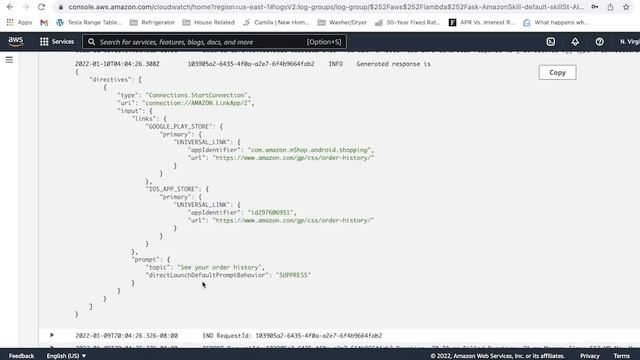
Task: Open the N. Virginia region selector
Action: click(629, 42)
